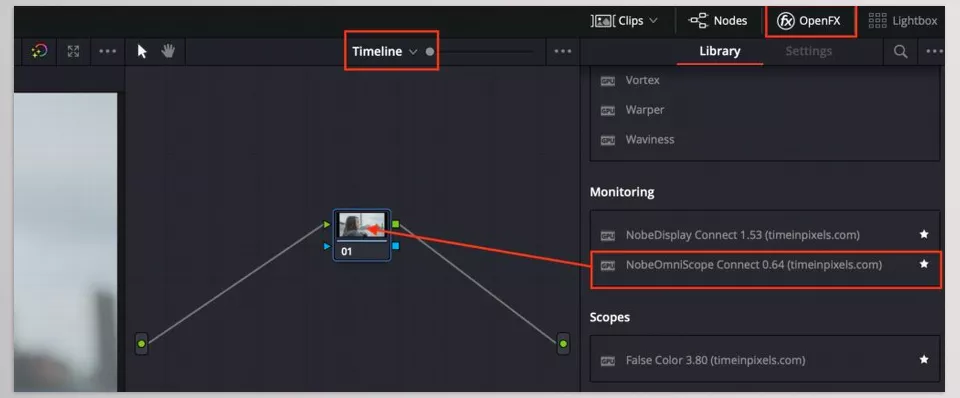Select the hand pan tool
This screenshot has width=960, height=398.
tap(168, 51)
